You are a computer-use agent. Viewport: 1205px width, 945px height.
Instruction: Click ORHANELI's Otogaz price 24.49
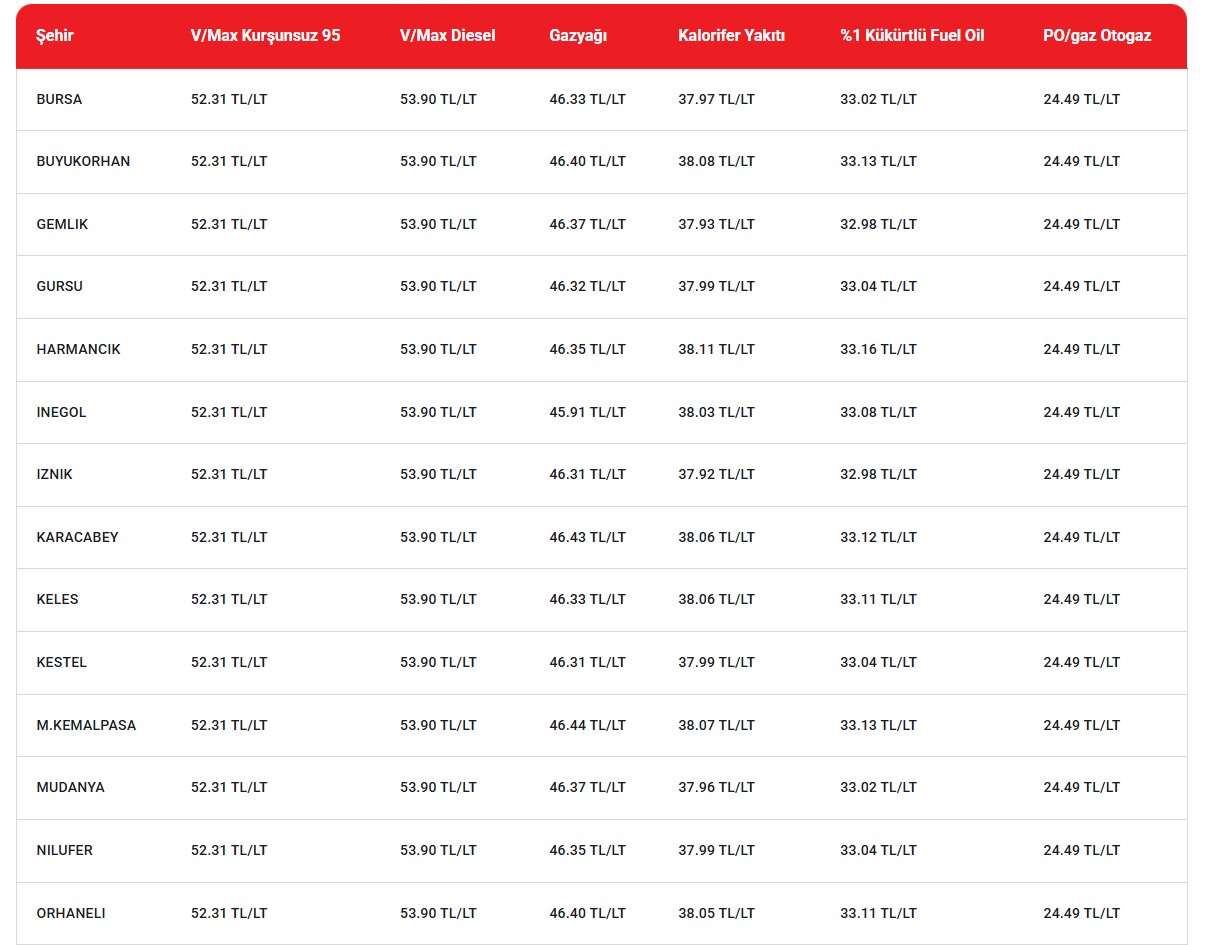[x=1081, y=913]
